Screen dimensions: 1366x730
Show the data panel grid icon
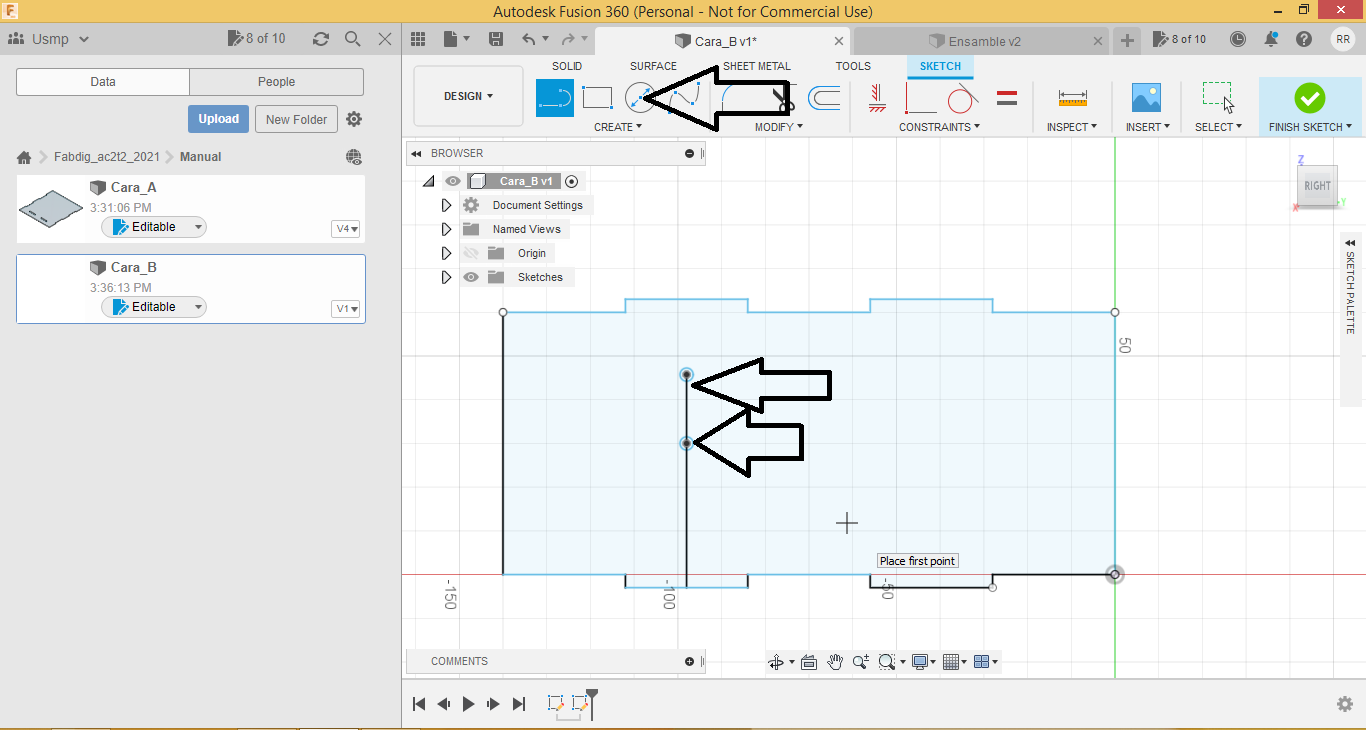point(418,39)
